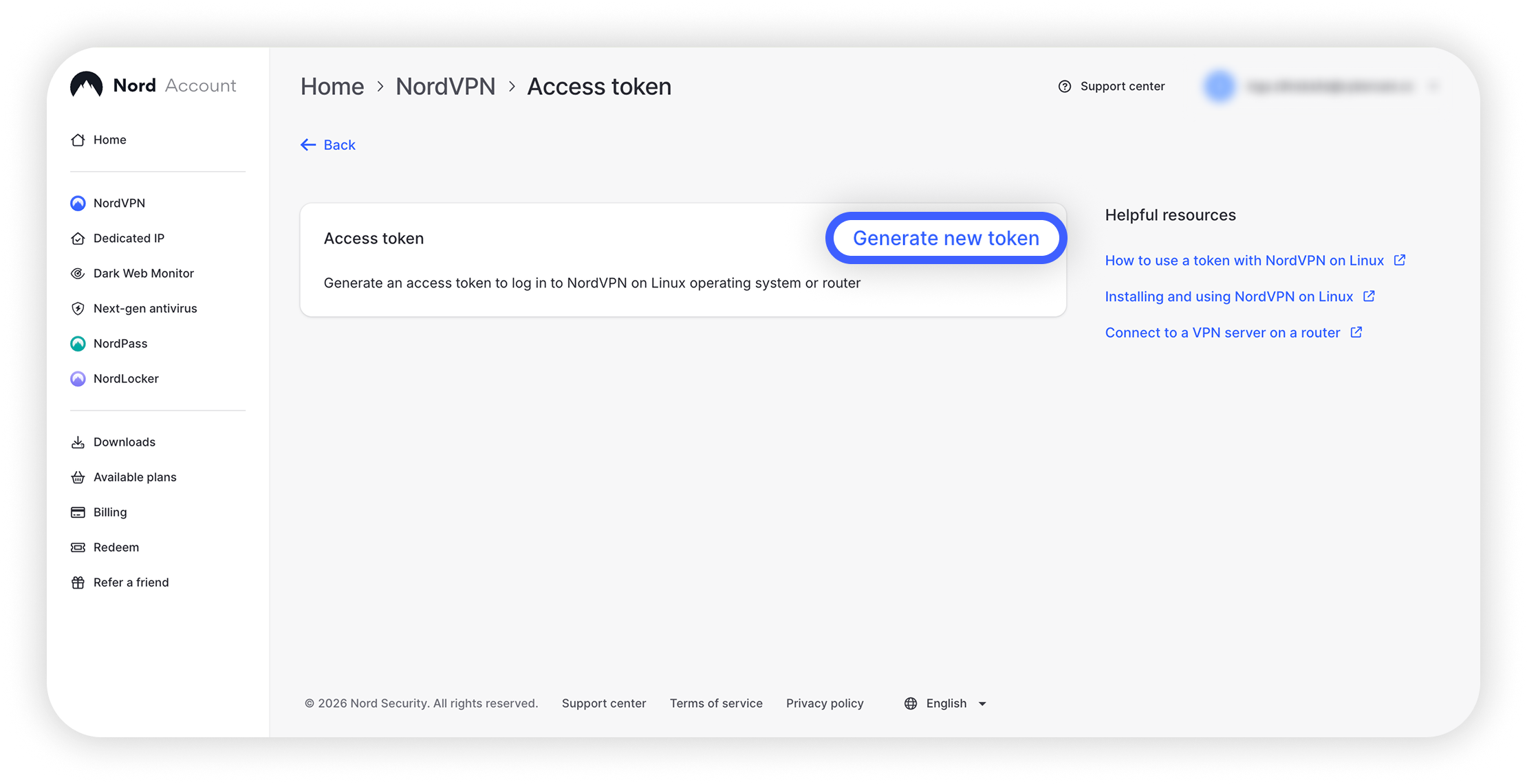
Task: Click the Redeem ticket icon
Action: [78, 547]
